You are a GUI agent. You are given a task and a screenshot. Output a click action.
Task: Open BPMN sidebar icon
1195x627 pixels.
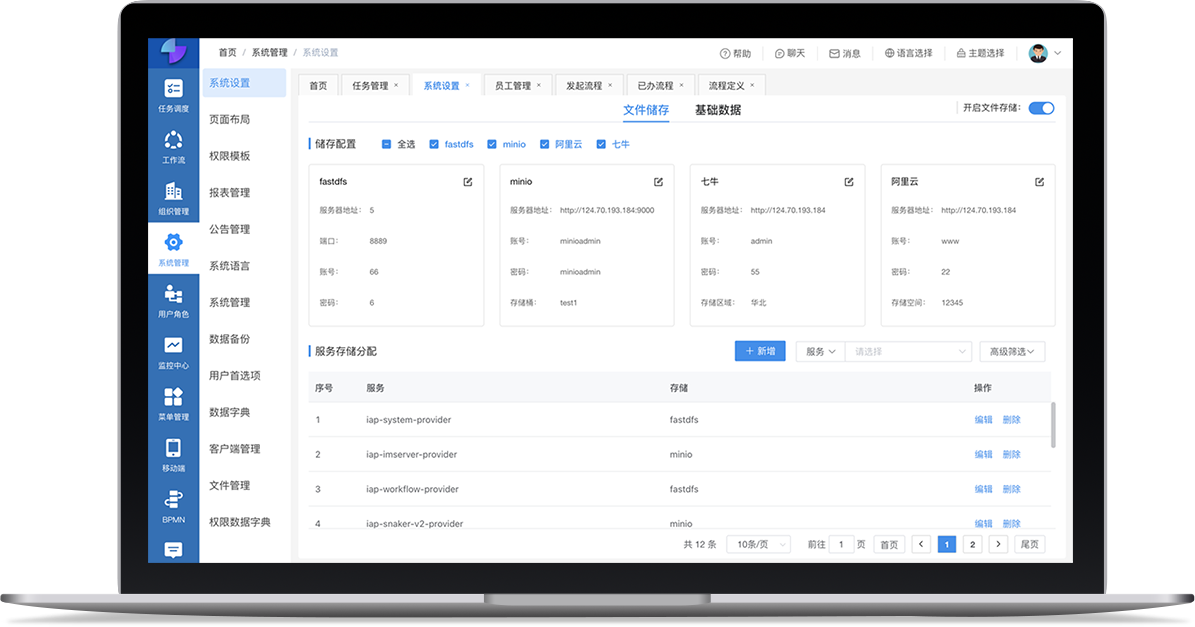pos(173,507)
